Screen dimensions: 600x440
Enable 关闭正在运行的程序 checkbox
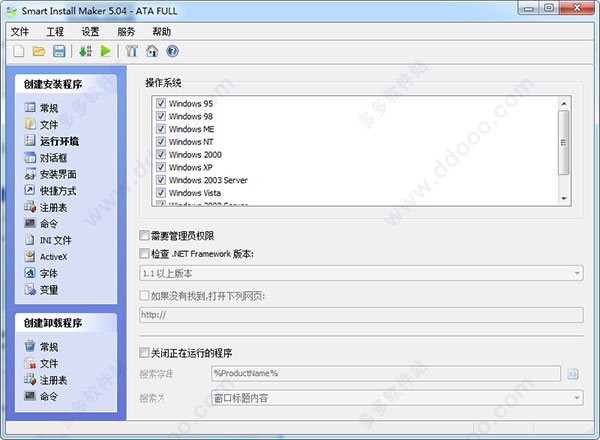pyautogui.click(x=144, y=352)
